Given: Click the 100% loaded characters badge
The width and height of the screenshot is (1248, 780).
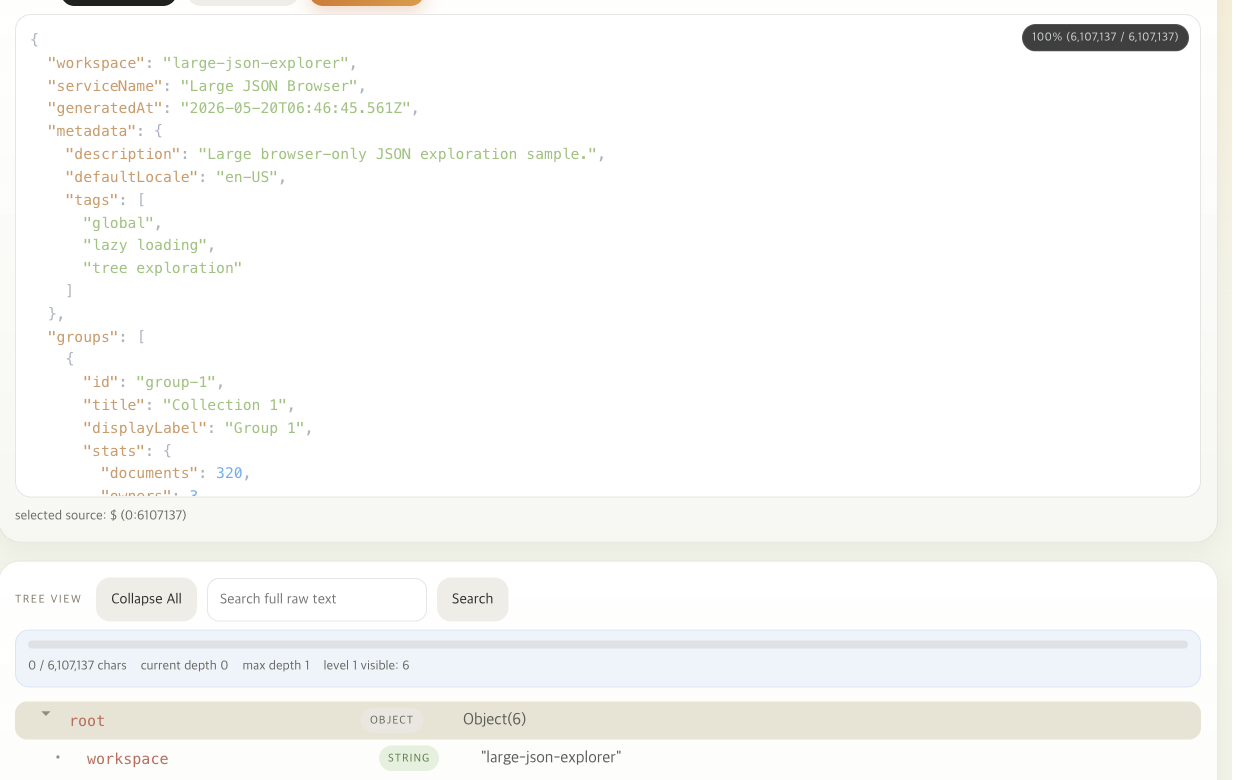Looking at the screenshot, I should coord(1105,37).
